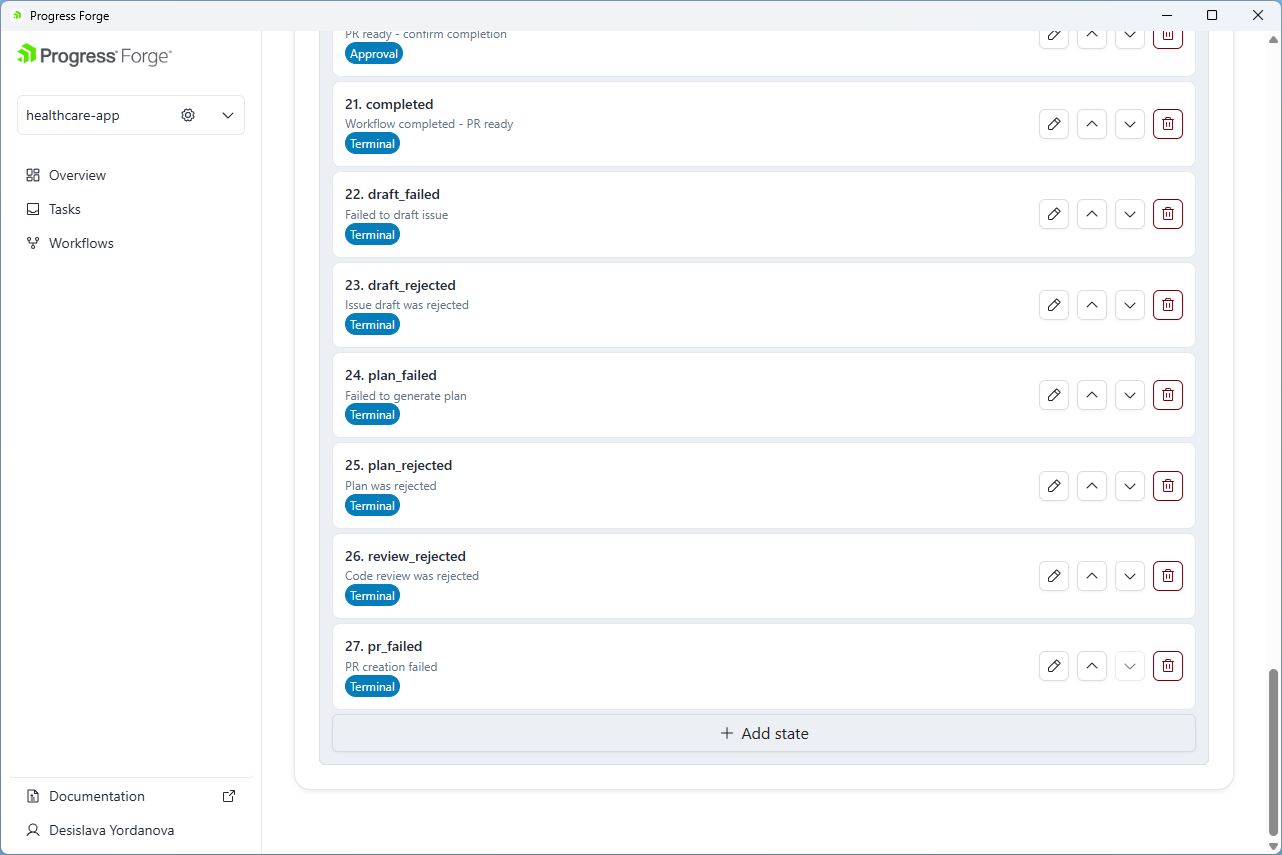This screenshot has height=855, width=1282.
Task: Click 'Code review was rejected' description
Action: click(412, 576)
